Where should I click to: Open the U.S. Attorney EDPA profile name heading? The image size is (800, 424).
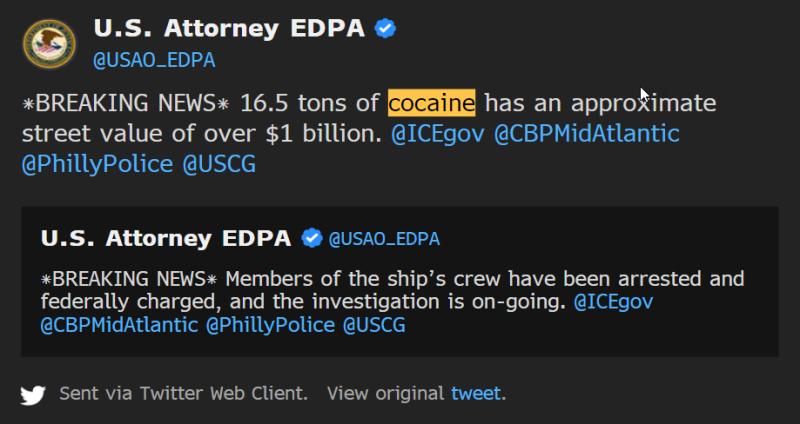click(x=229, y=29)
